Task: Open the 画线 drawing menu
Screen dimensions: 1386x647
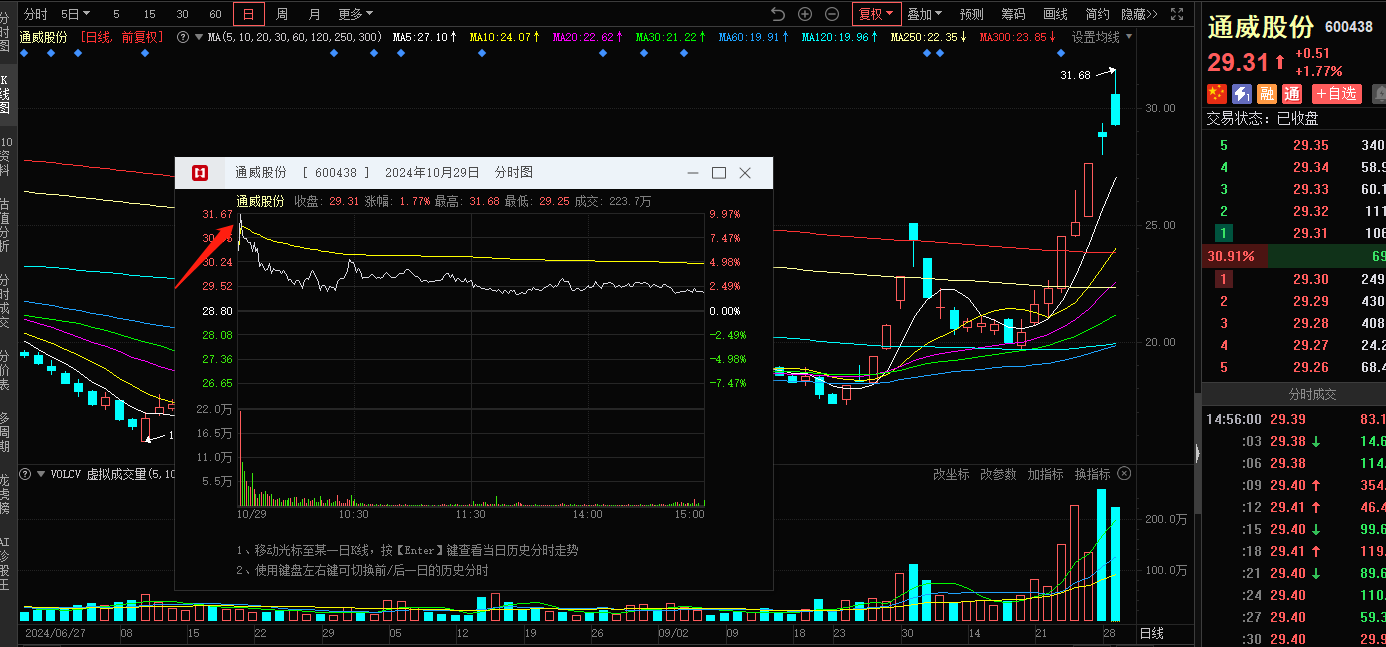Action: (x=1055, y=14)
